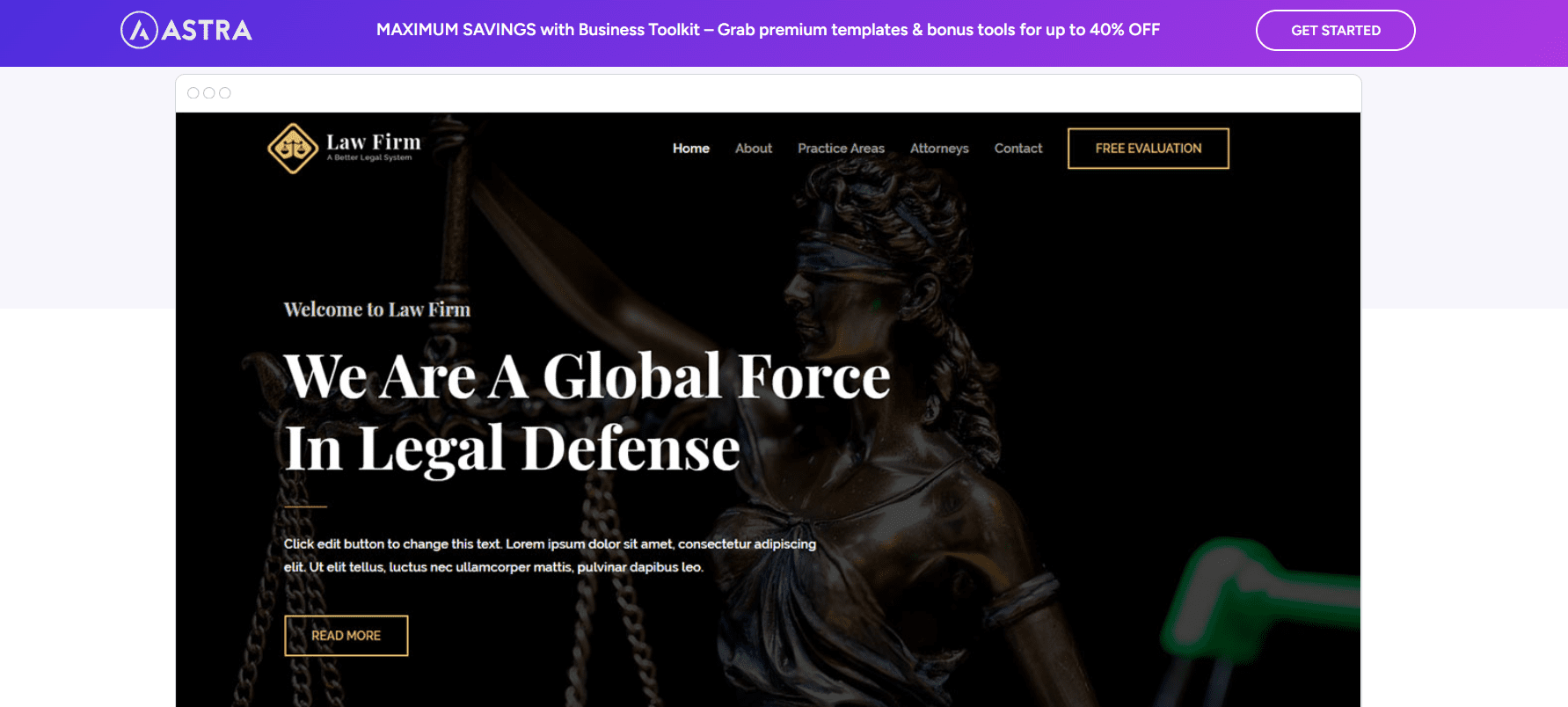Image resolution: width=1568 pixels, height=707 pixels.
Task: Open the Attorneys menu item
Action: [x=939, y=149]
